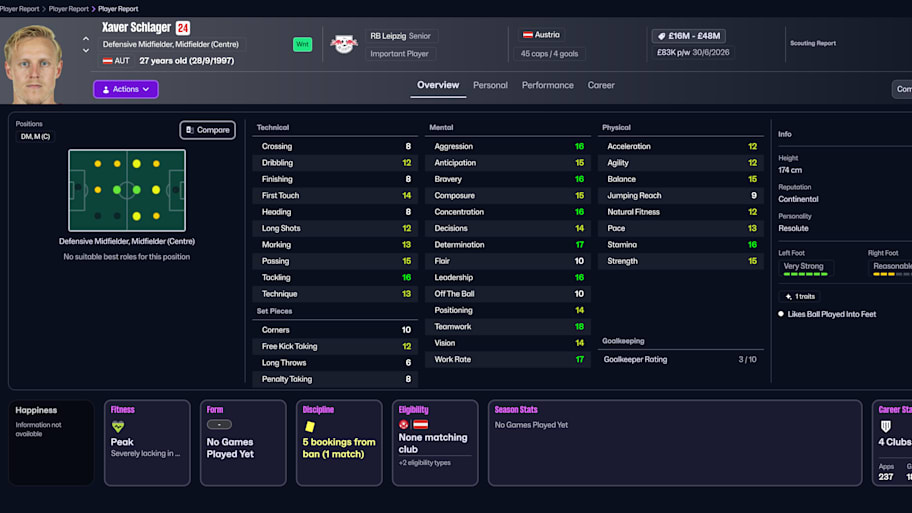Viewport: 912px width, 513px height.
Task: Select the Stamina attribute row
Action: (681, 245)
